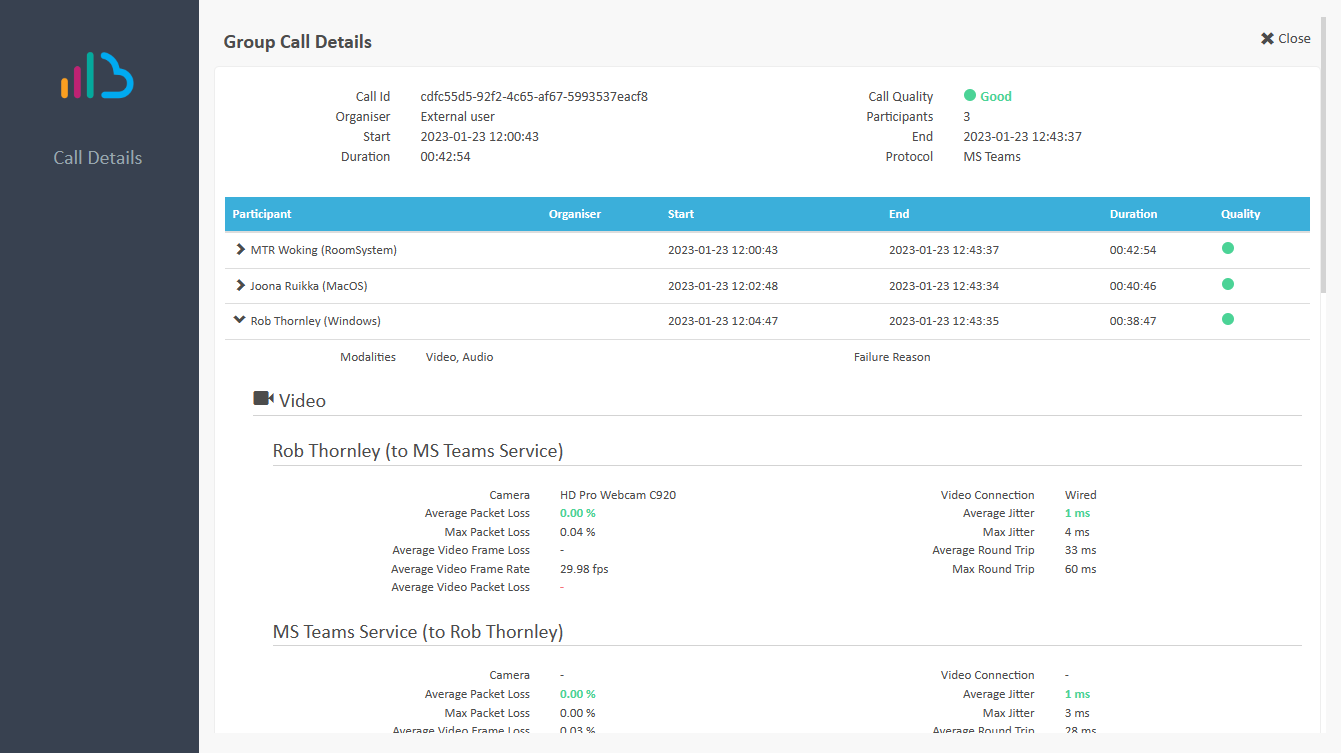Screen dimensions: 1341x753
Task: Click Max Round Trip value 60 ms
Action: (x=1081, y=569)
